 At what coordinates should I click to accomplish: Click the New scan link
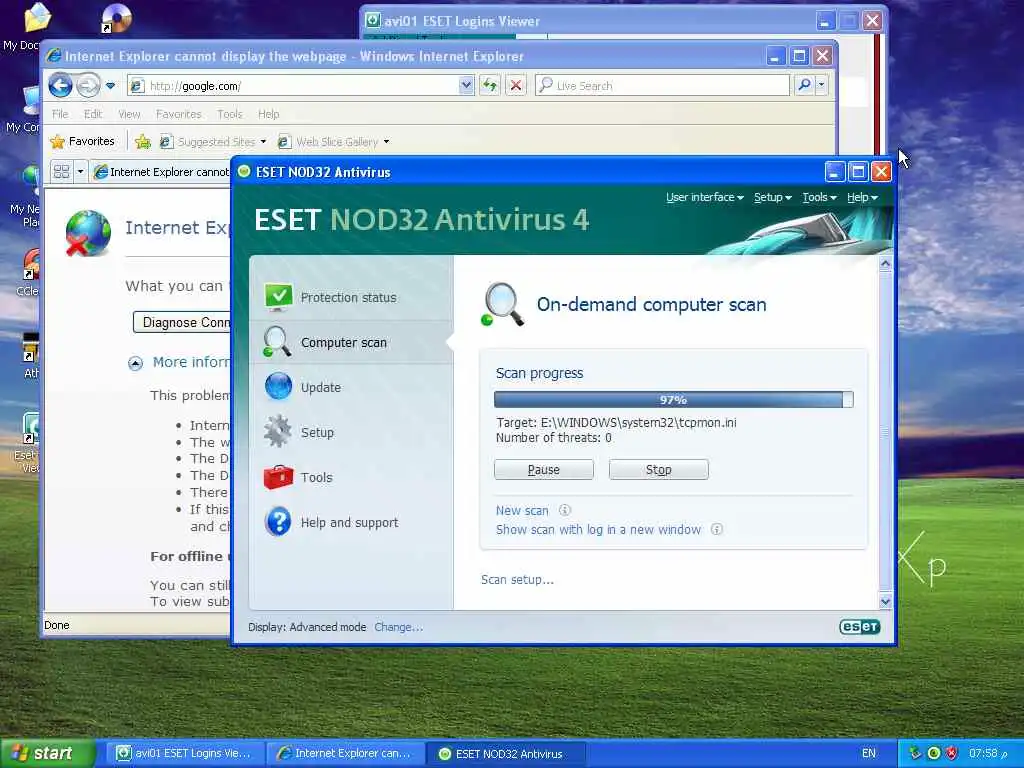522,511
